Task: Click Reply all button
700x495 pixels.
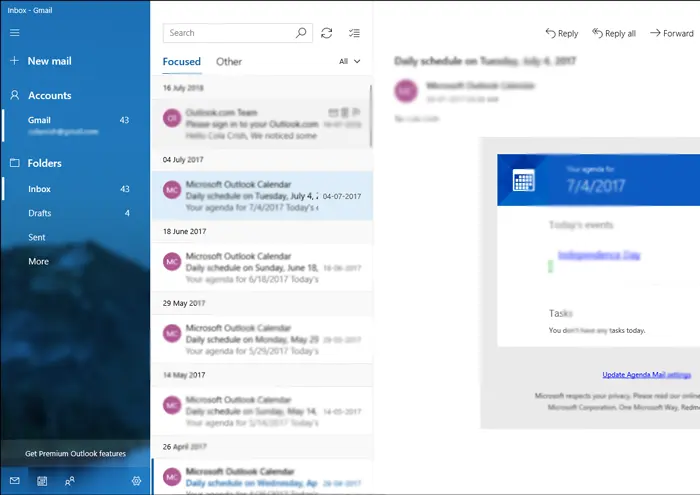Action: [614, 33]
